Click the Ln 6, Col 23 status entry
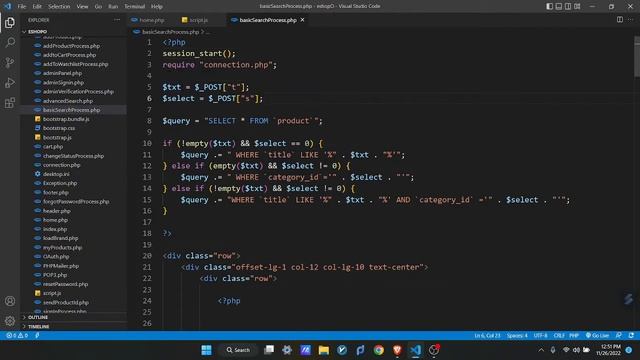 click(x=487, y=336)
